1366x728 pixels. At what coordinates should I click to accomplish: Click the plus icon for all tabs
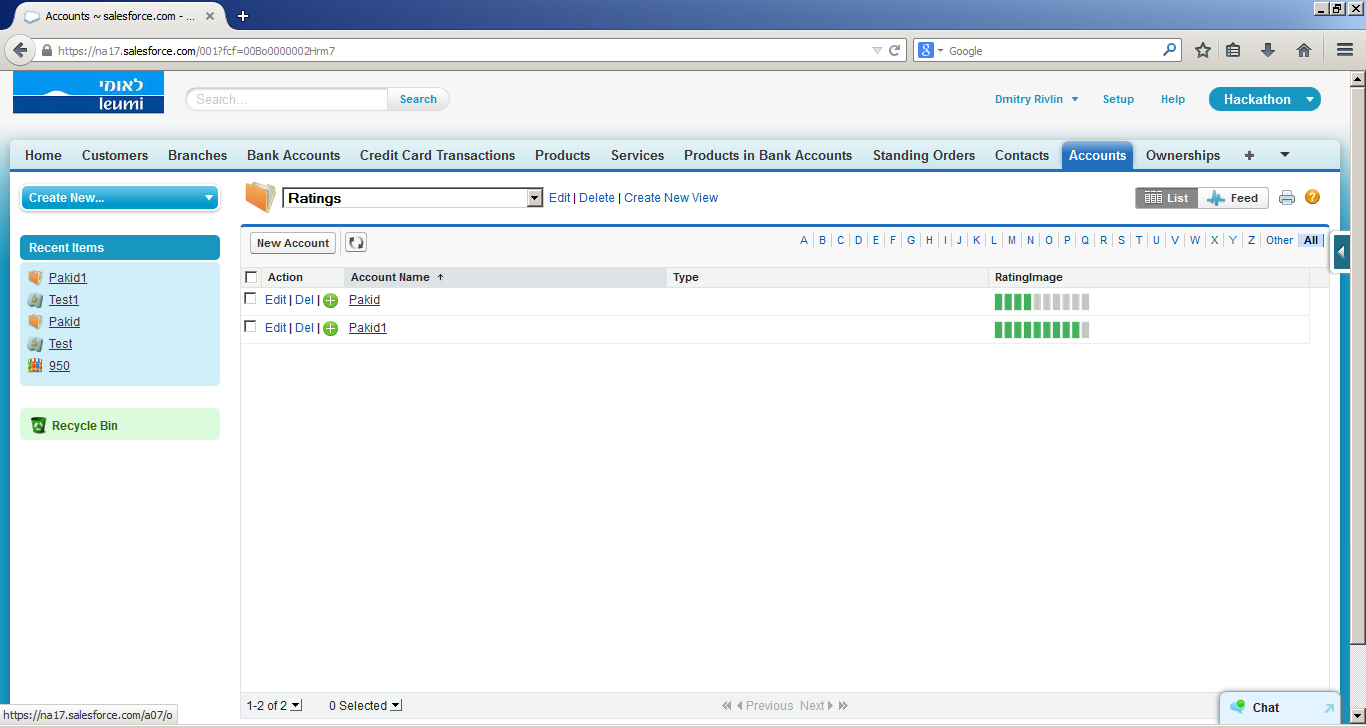point(1249,155)
